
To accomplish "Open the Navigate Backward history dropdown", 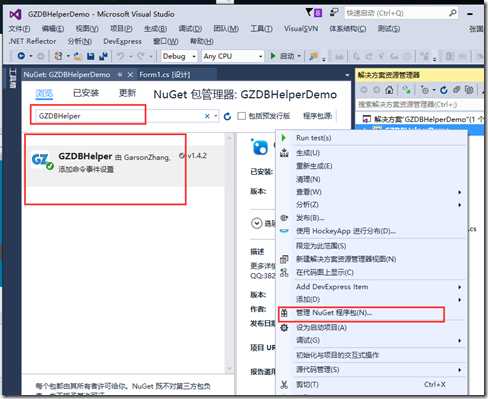I will pos(31,56).
